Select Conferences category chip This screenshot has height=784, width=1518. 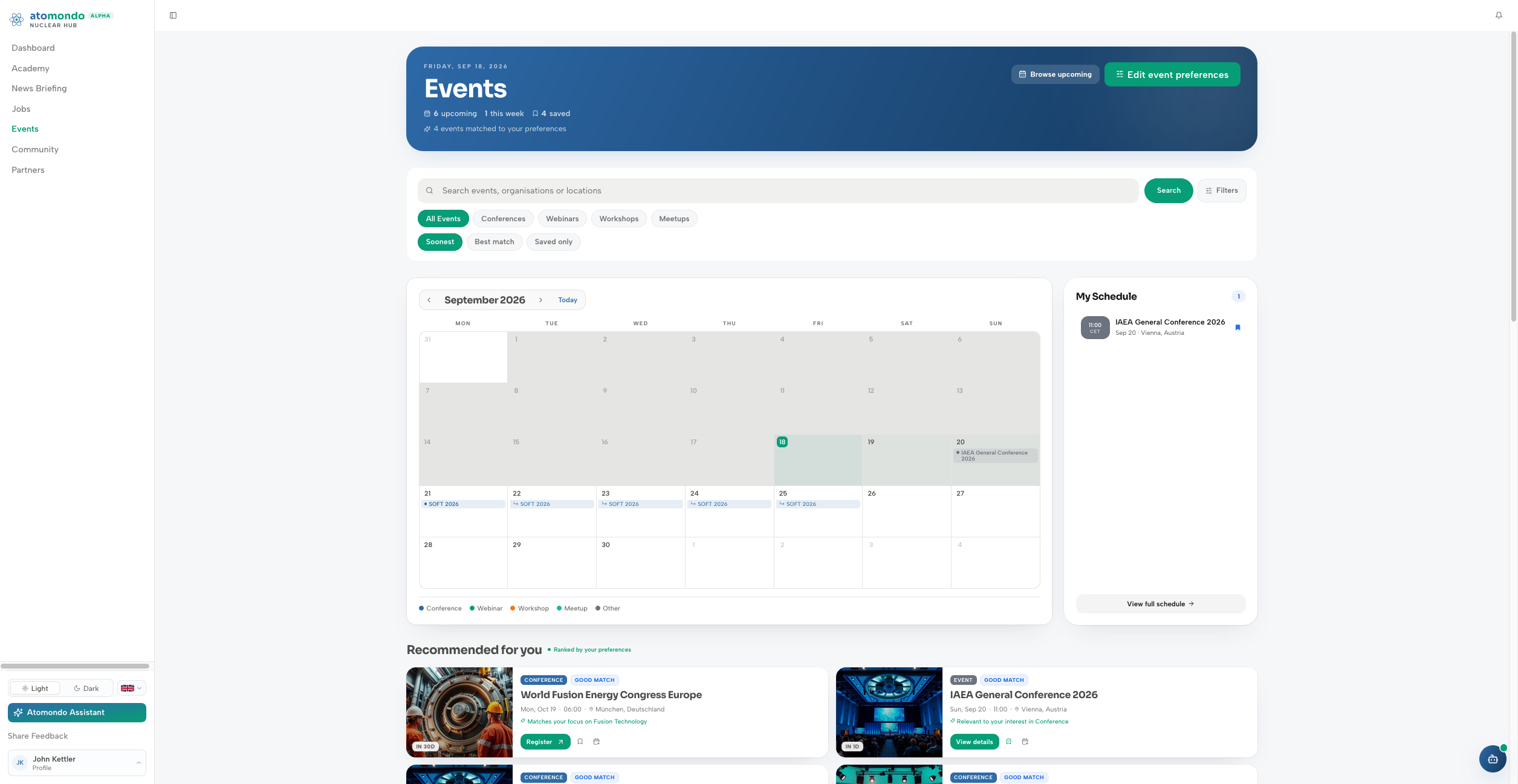pyautogui.click(x=503, y=219)
